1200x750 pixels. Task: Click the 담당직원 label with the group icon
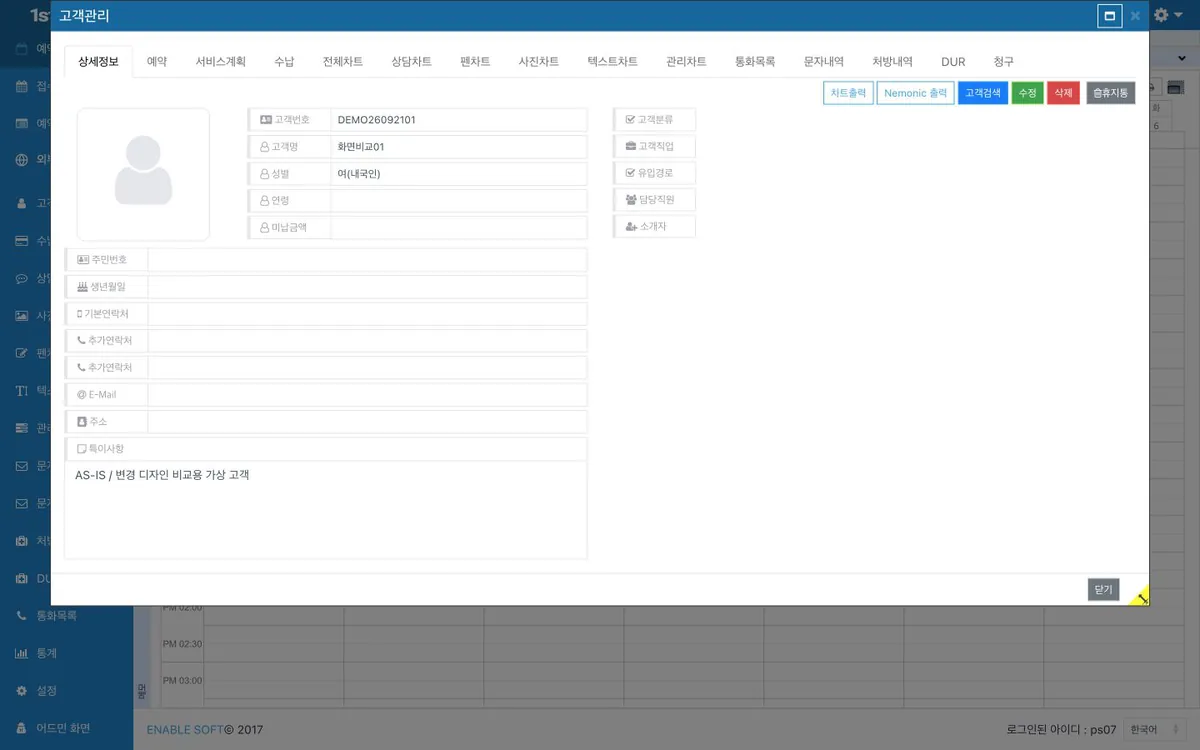coord(655,200)
